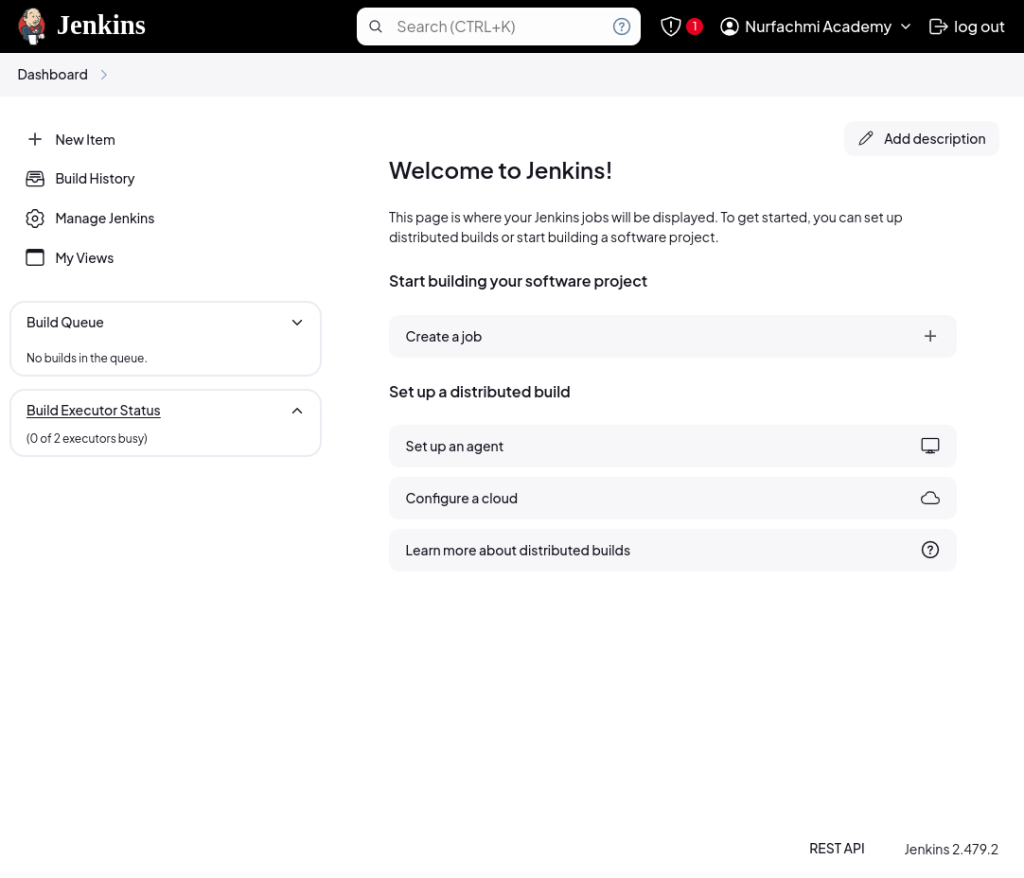Click the 'Welcome to Jenkins!' heading
Viewport: 1024px width, 878px height.
click(500, 171)
